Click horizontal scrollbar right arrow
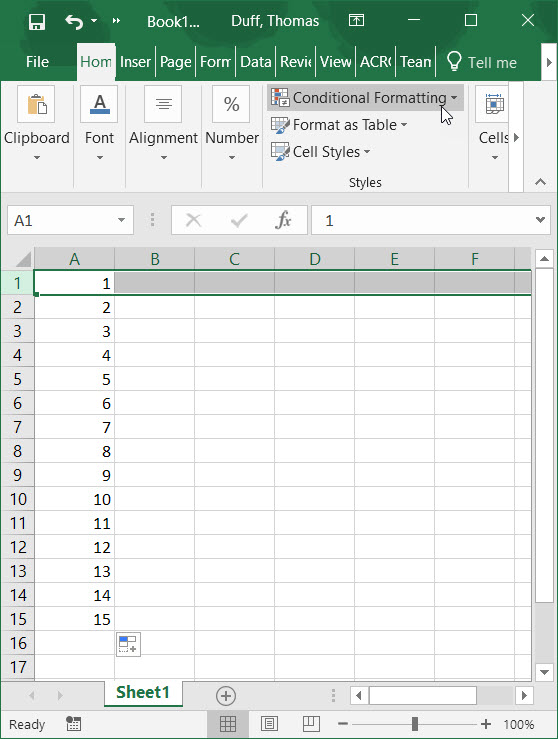 tap(524, 695)
